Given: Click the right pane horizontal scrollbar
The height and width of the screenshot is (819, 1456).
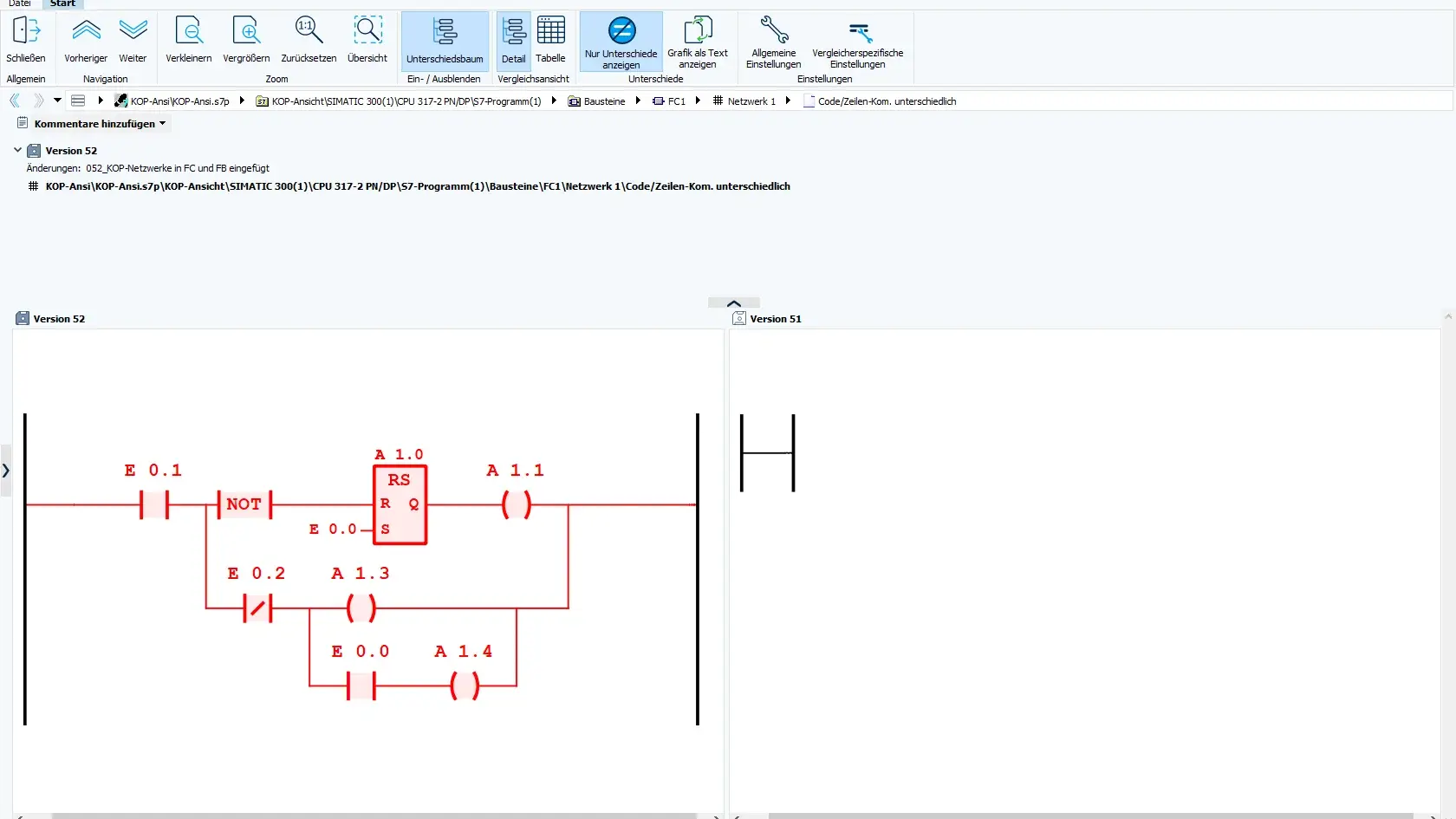Looking at the screenshot, I should click(1090, 816).
